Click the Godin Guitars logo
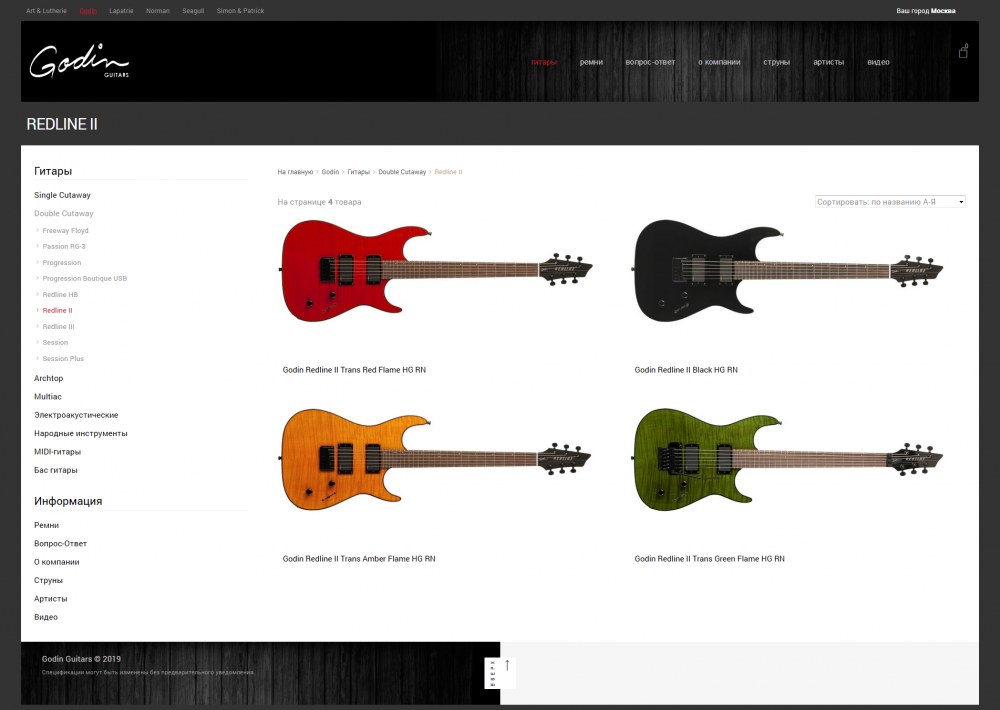This screenshot has height=710, width=1000. (79, 61)
